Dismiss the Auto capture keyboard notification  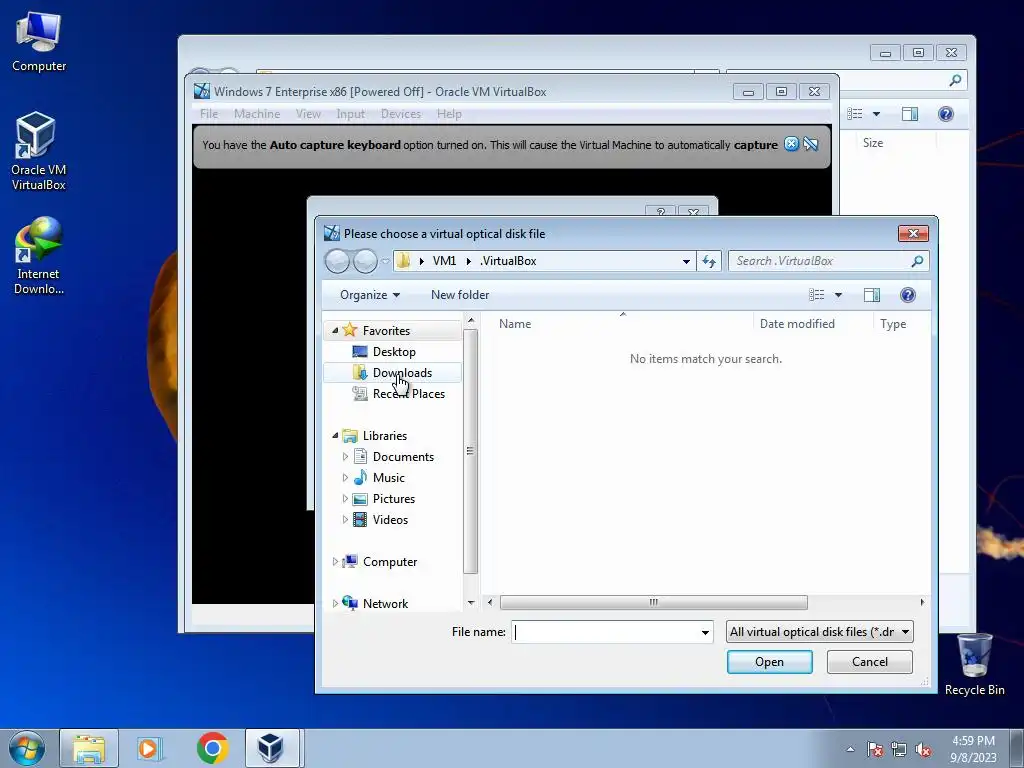pyautogui.click(x=792, y=144)
